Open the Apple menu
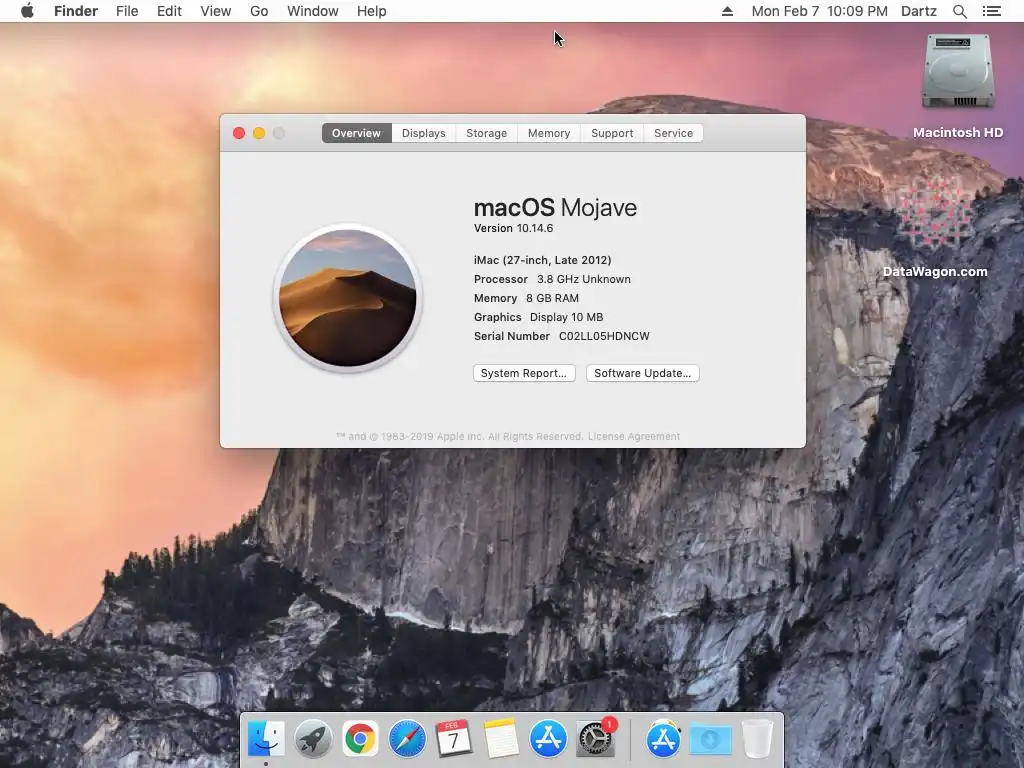This screenshot has width=1024, height=768. (x=27, y=11)
